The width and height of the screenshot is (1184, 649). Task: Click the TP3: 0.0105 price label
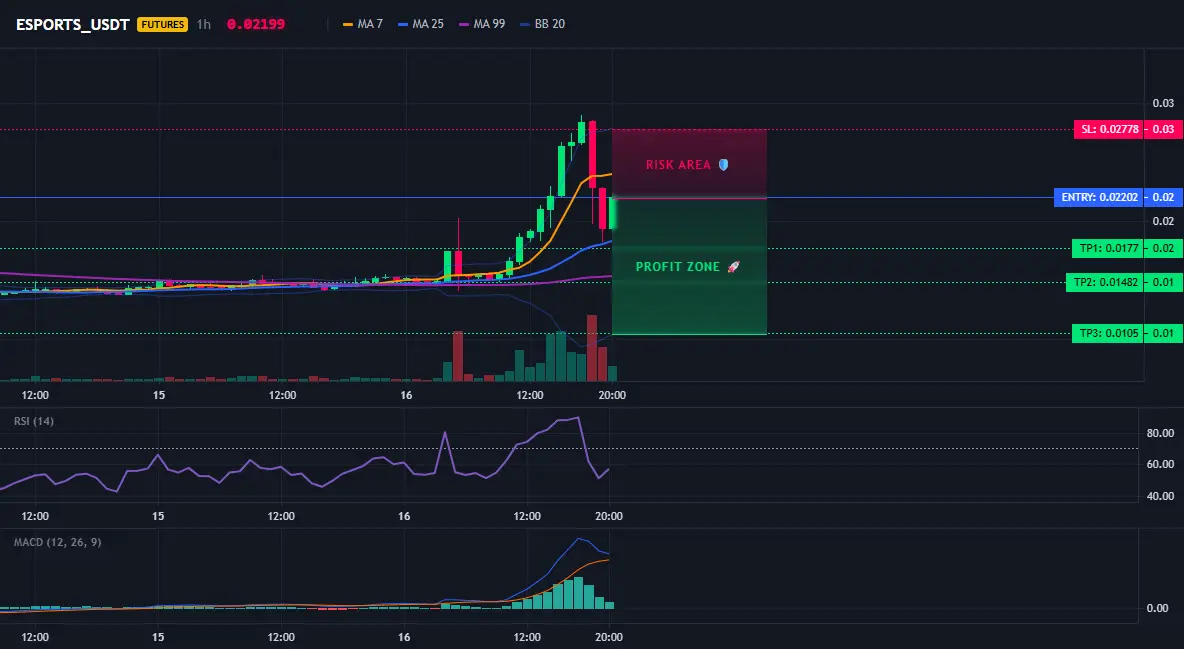1108,333
